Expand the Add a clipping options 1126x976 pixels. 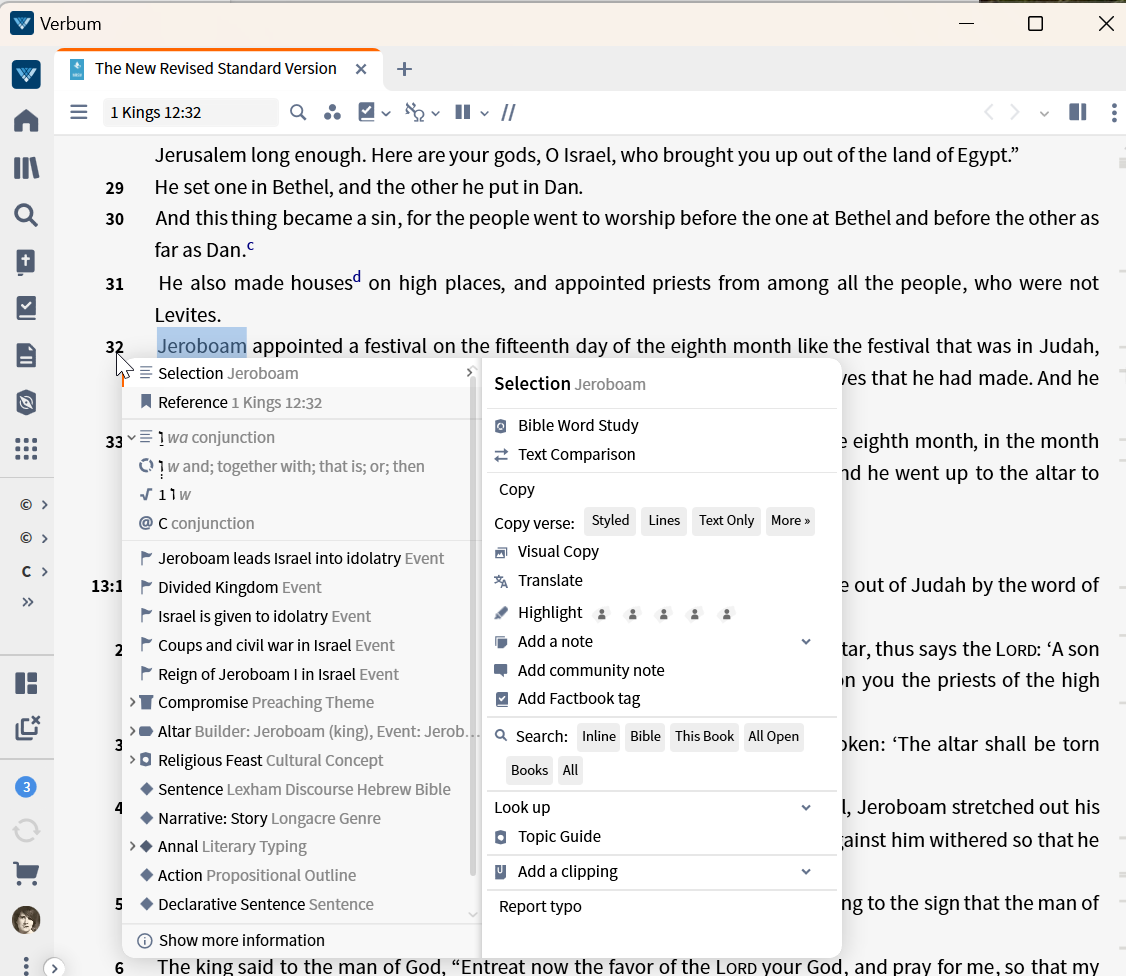click(x=806, y=871)
